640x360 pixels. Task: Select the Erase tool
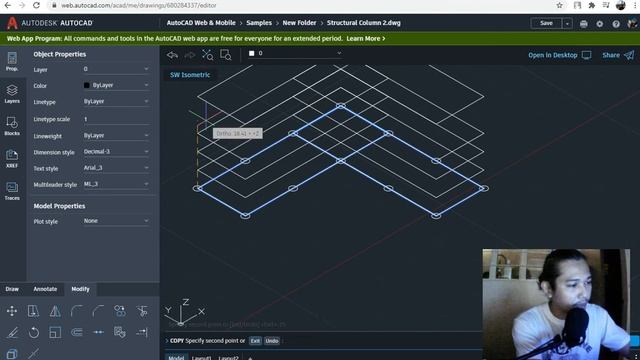click(x=12, y=332)
